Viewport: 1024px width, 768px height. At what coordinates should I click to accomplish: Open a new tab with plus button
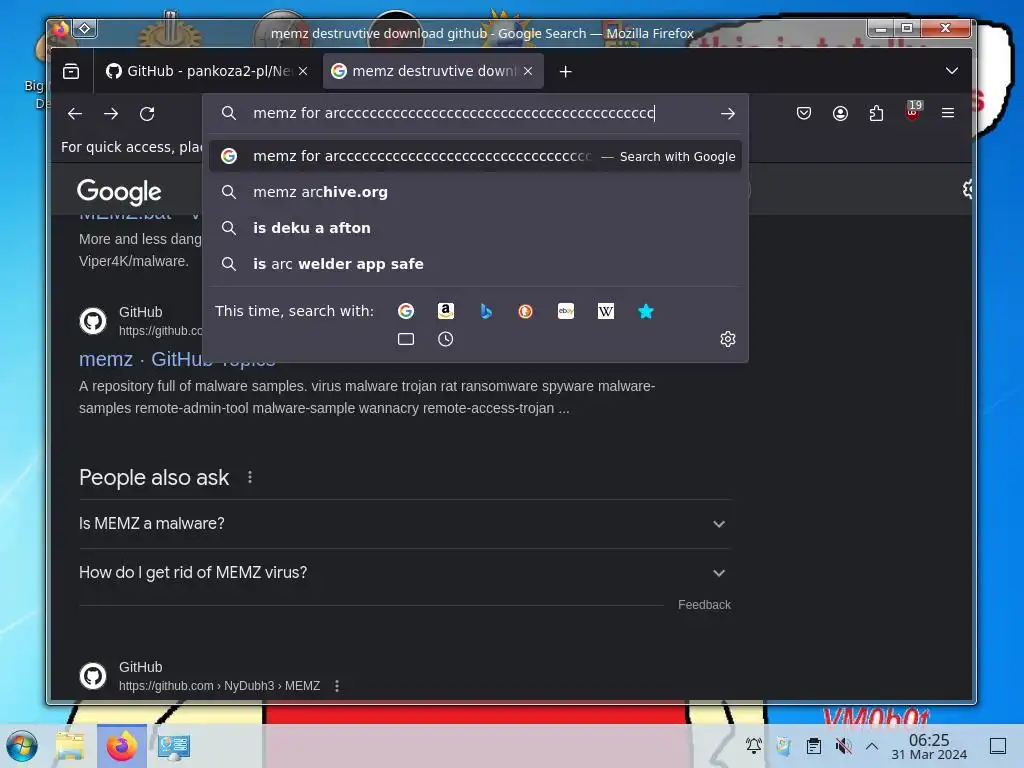coord(566,71)
